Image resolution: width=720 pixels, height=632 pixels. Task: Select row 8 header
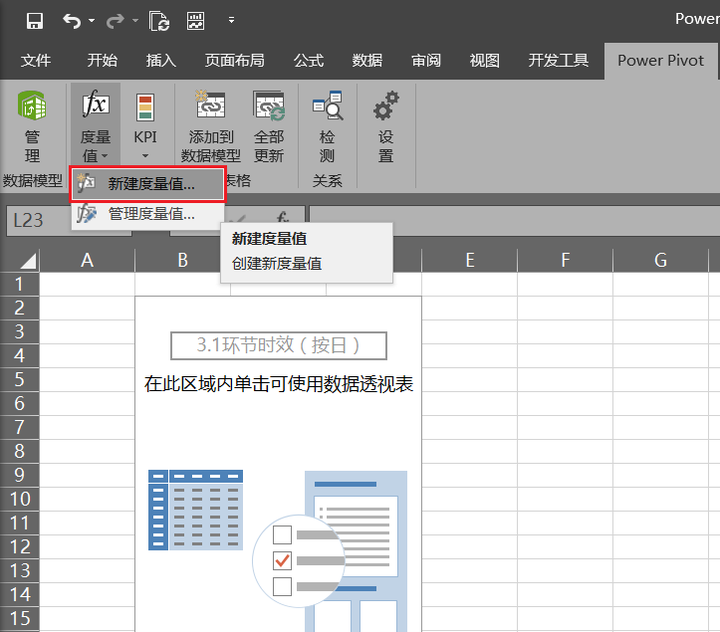19,451
